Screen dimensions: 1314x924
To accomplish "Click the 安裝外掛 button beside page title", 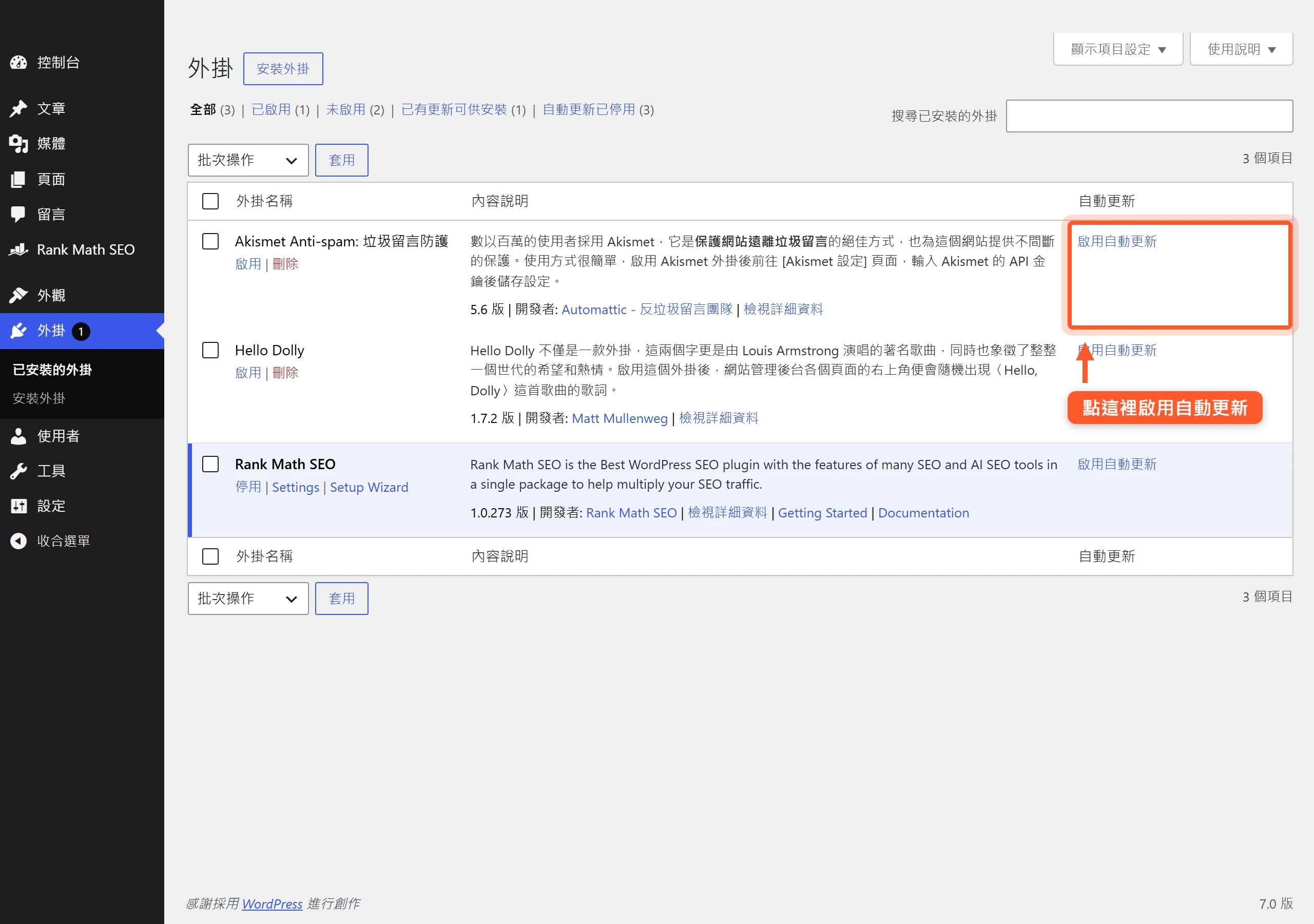I will point(283,69).
